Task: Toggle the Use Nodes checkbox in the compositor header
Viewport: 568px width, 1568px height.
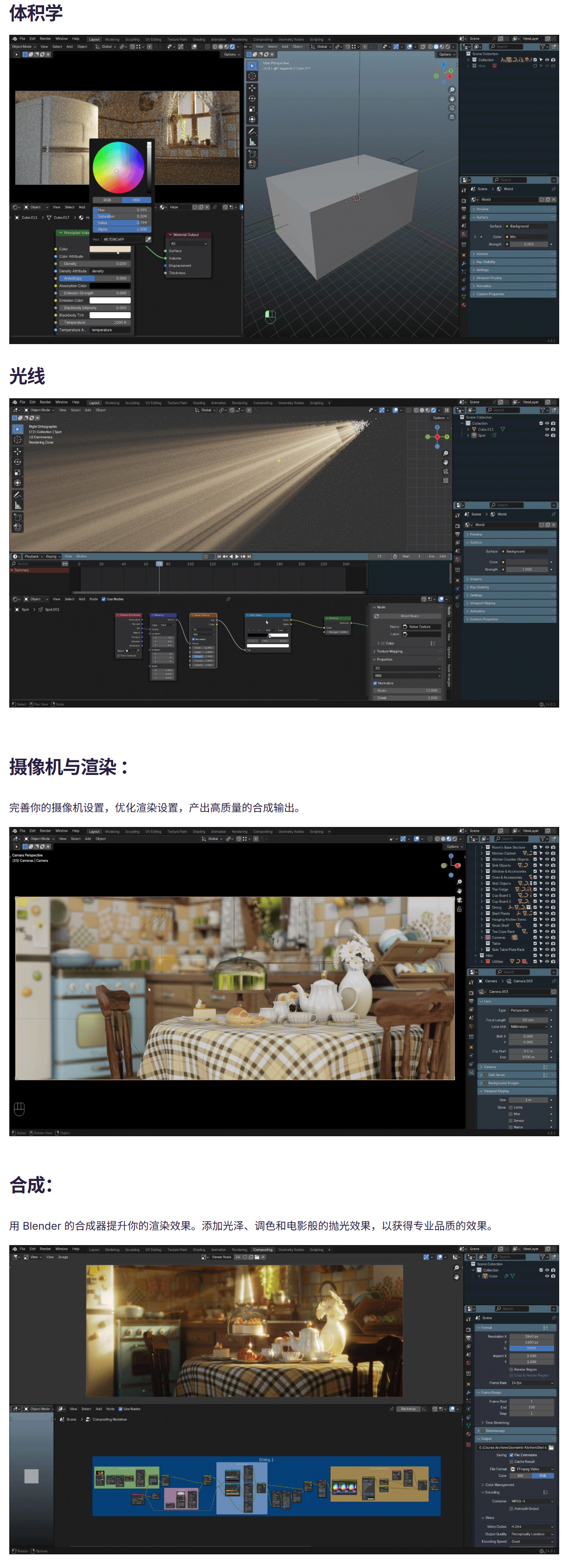Action: (x=120, y=1409)
